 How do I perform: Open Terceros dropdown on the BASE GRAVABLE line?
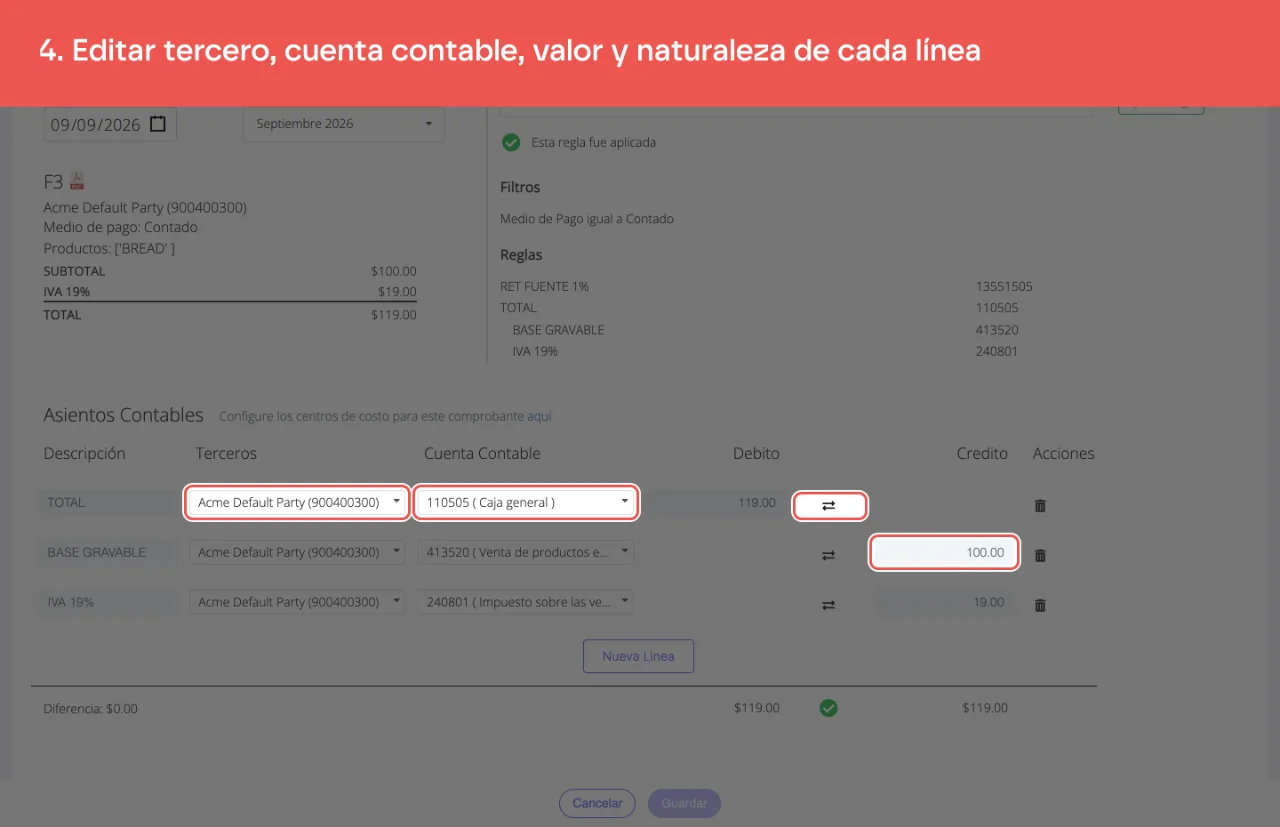pyautogui.click(x=297, y=552)
